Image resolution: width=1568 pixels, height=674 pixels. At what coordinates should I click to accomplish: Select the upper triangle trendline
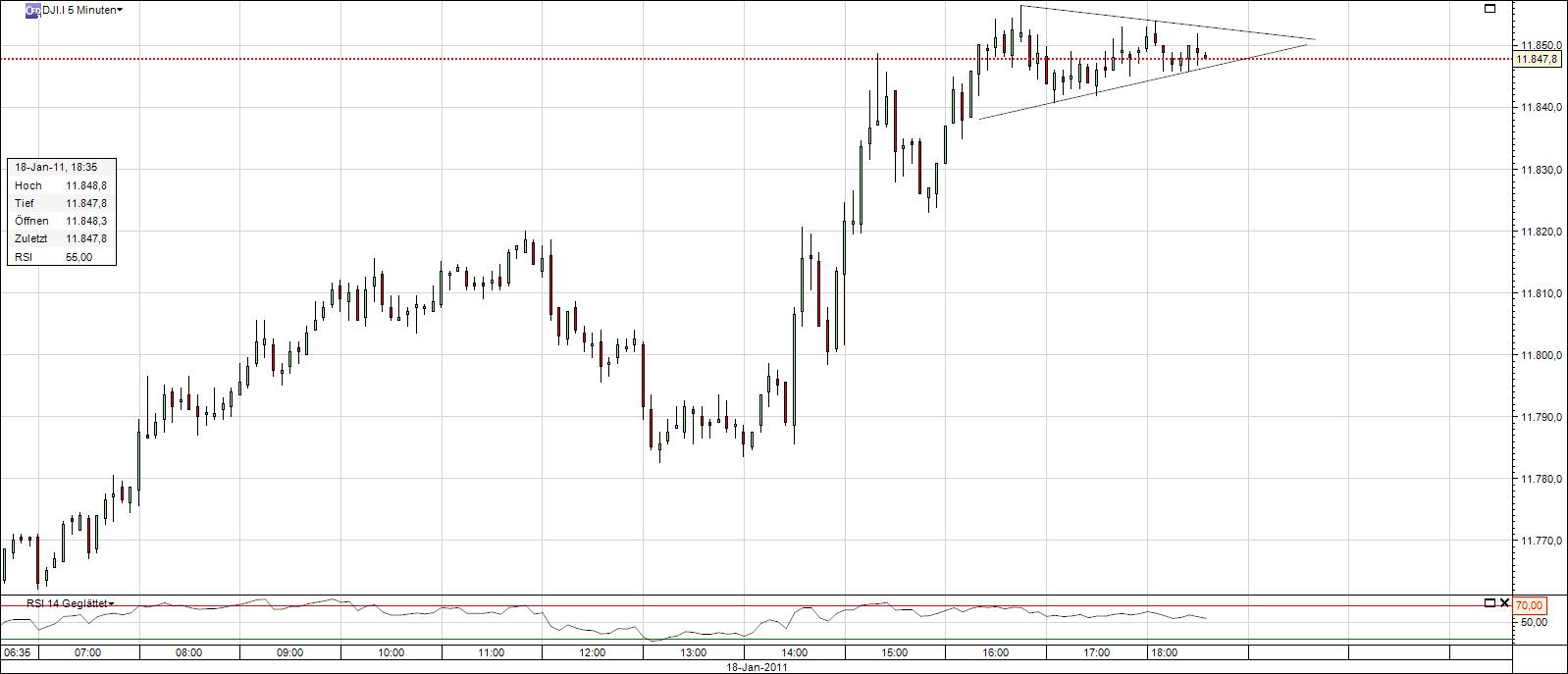[x=1168, y=24]
